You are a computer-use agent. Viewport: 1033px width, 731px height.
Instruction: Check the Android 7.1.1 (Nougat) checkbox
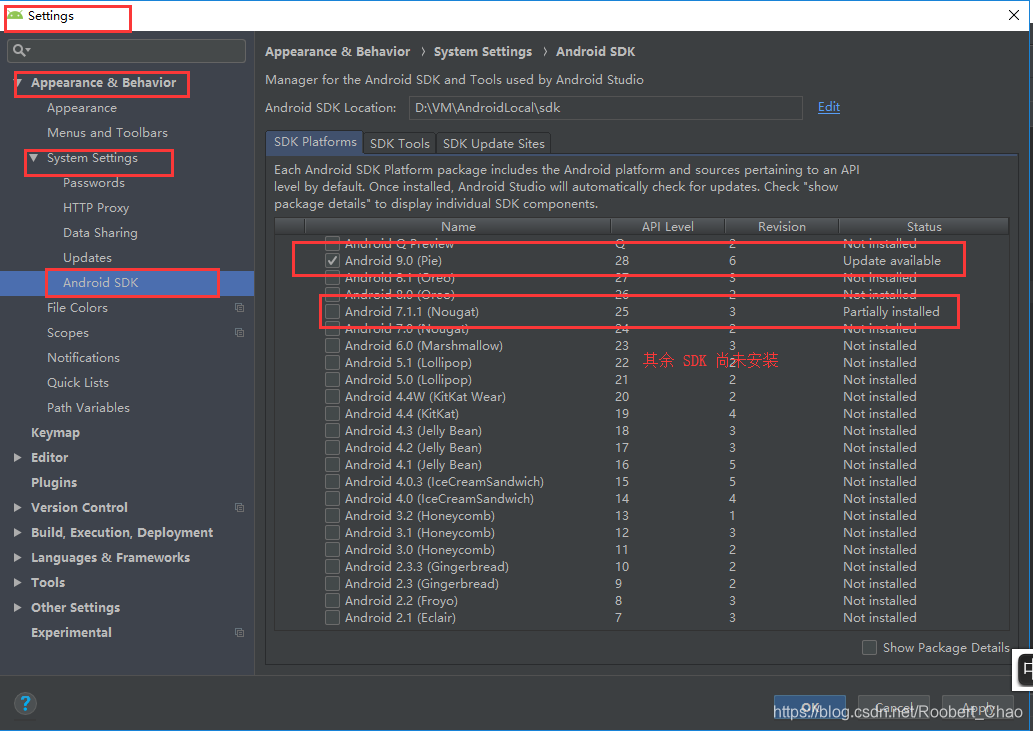[x=333, y=311]
